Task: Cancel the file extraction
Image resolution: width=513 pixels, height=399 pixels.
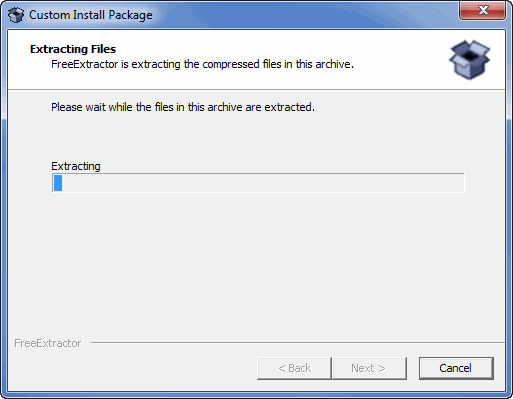Action: point(456,368)
